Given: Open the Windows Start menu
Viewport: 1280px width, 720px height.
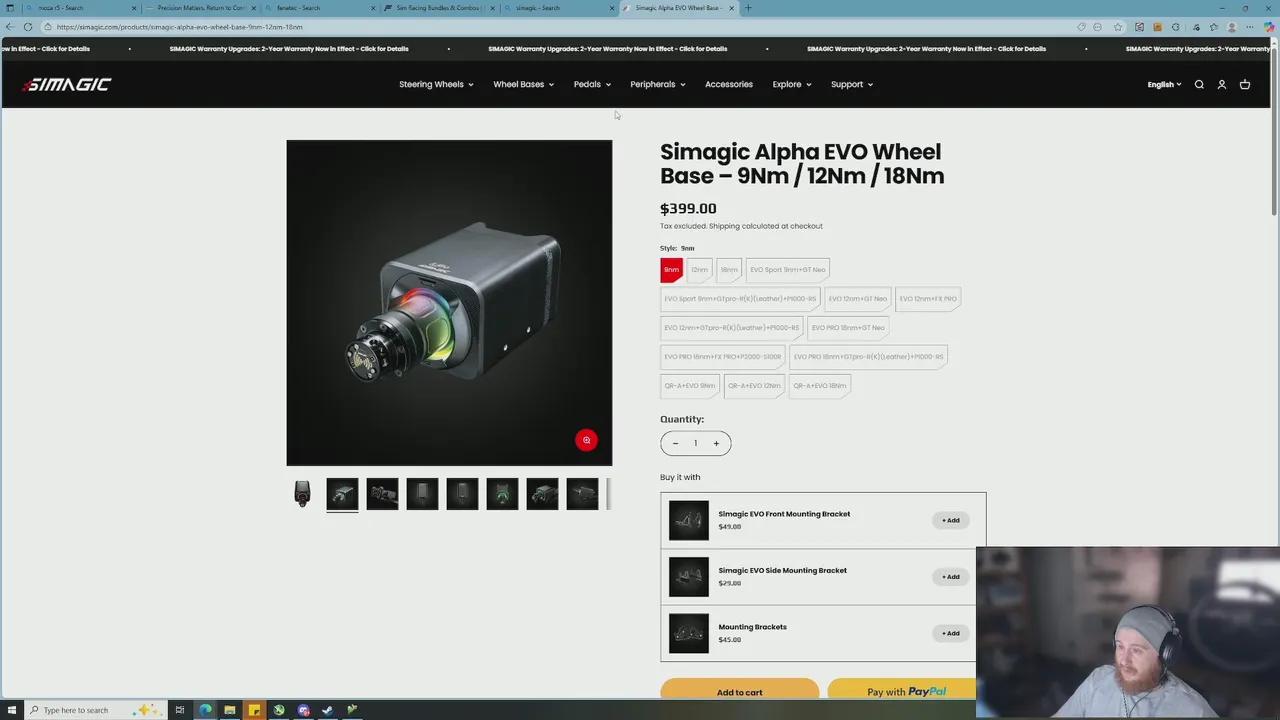Looking at the screenshot, I should pyautogui.click(x=10, y=710).
